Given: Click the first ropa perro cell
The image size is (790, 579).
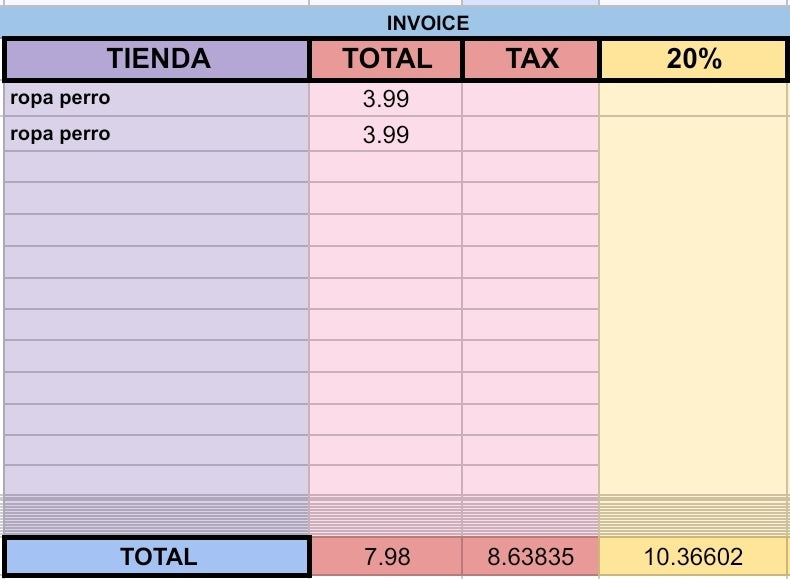Looking at the screenshot, I should tap(158, 99).
